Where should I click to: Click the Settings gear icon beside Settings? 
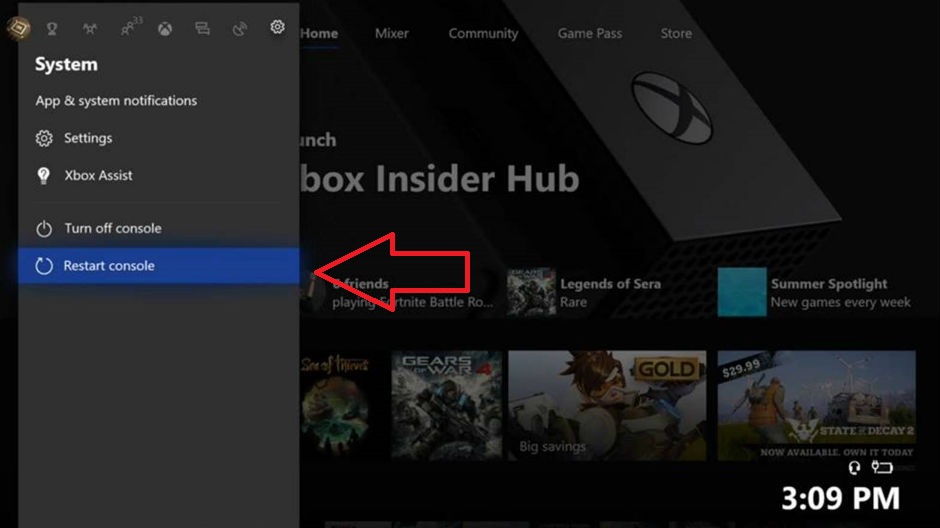44,138
